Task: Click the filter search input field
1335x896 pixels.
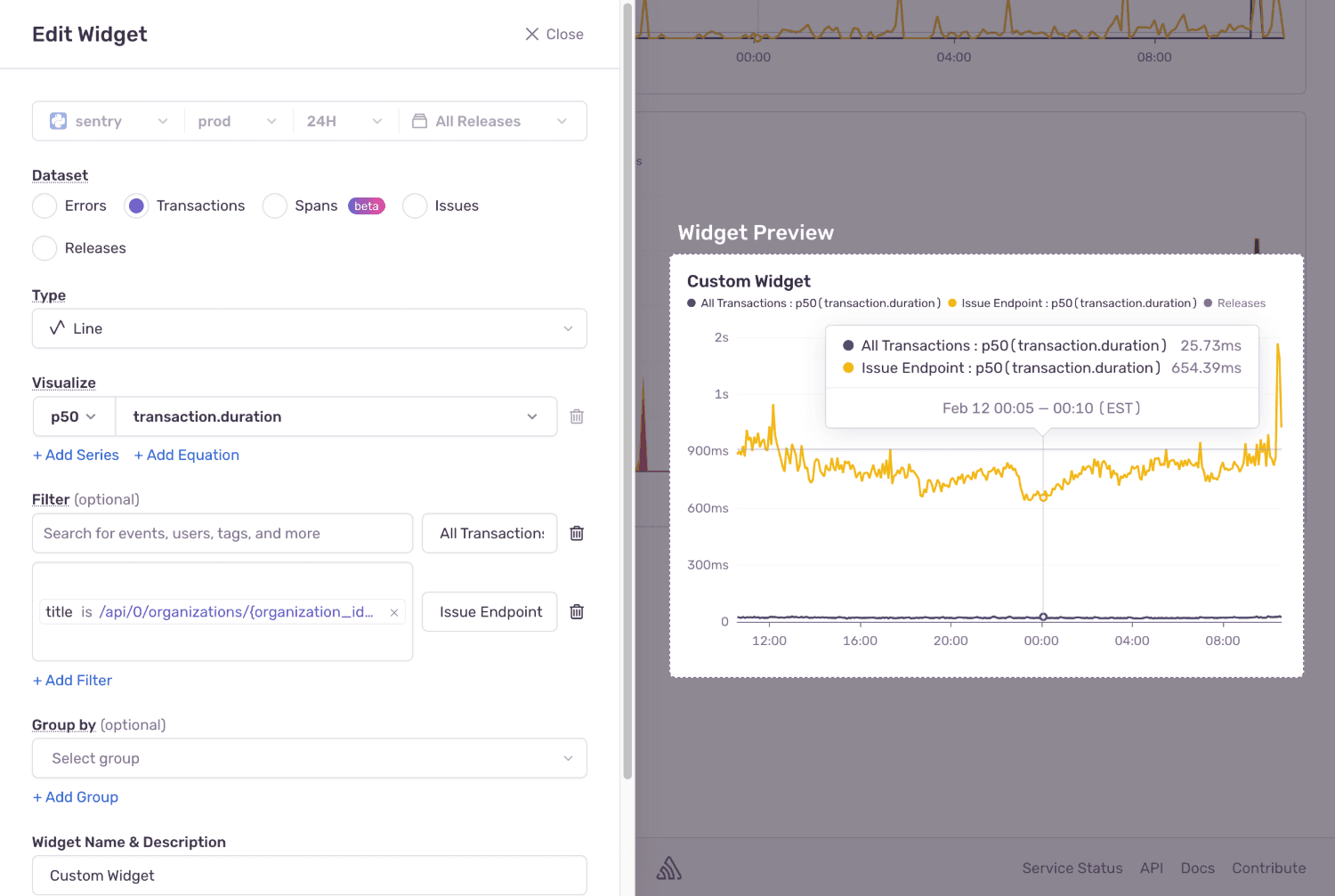Action: pos(222,533)
